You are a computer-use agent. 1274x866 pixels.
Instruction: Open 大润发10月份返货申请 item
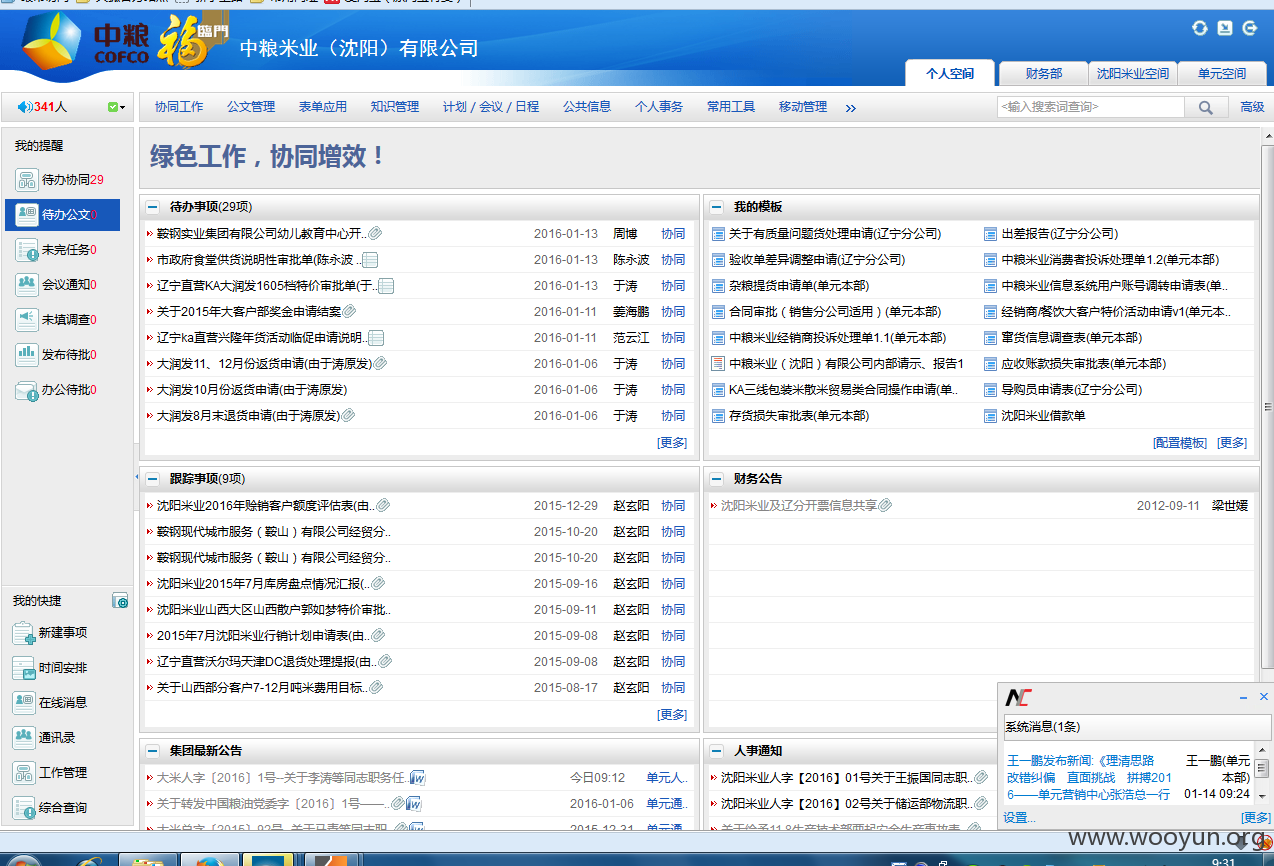coord(252,390)
